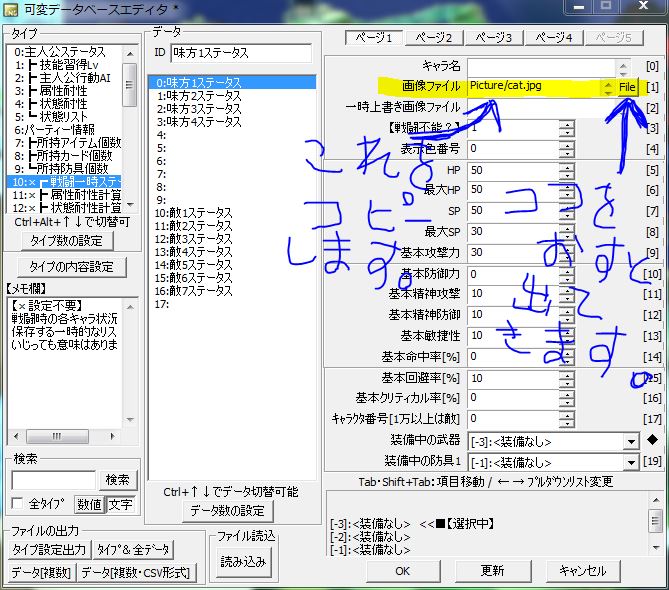Click the 基本命中率[%] value field
This screenshot has height=590, width=669.
coord(513,356)
